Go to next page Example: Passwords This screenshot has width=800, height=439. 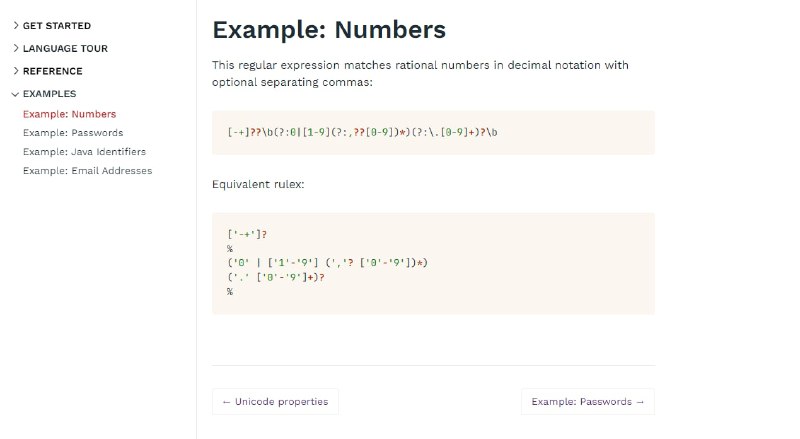(588, 402)
